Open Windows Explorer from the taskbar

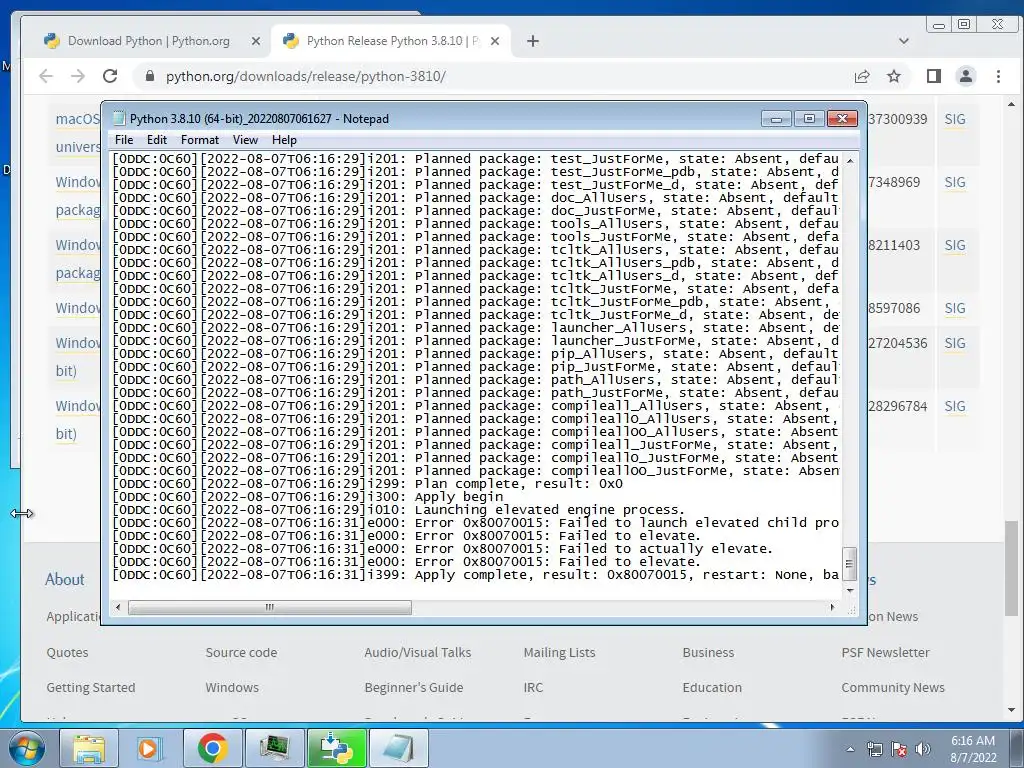coord(89,748)
